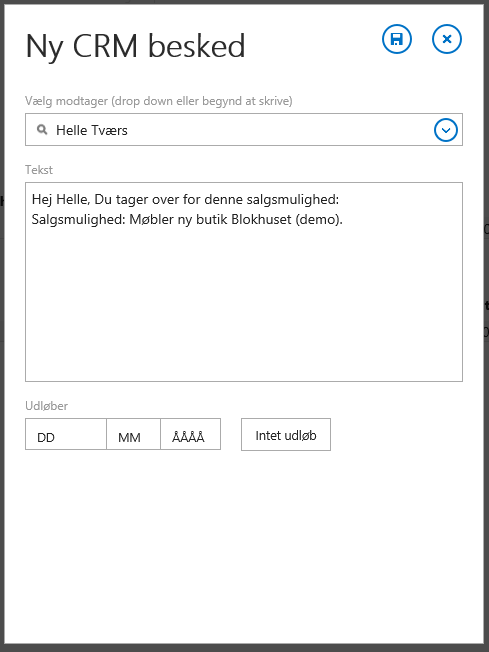Click empty area inside the Tekst box
Screen dimensions: 489x652
click(244, 304)
